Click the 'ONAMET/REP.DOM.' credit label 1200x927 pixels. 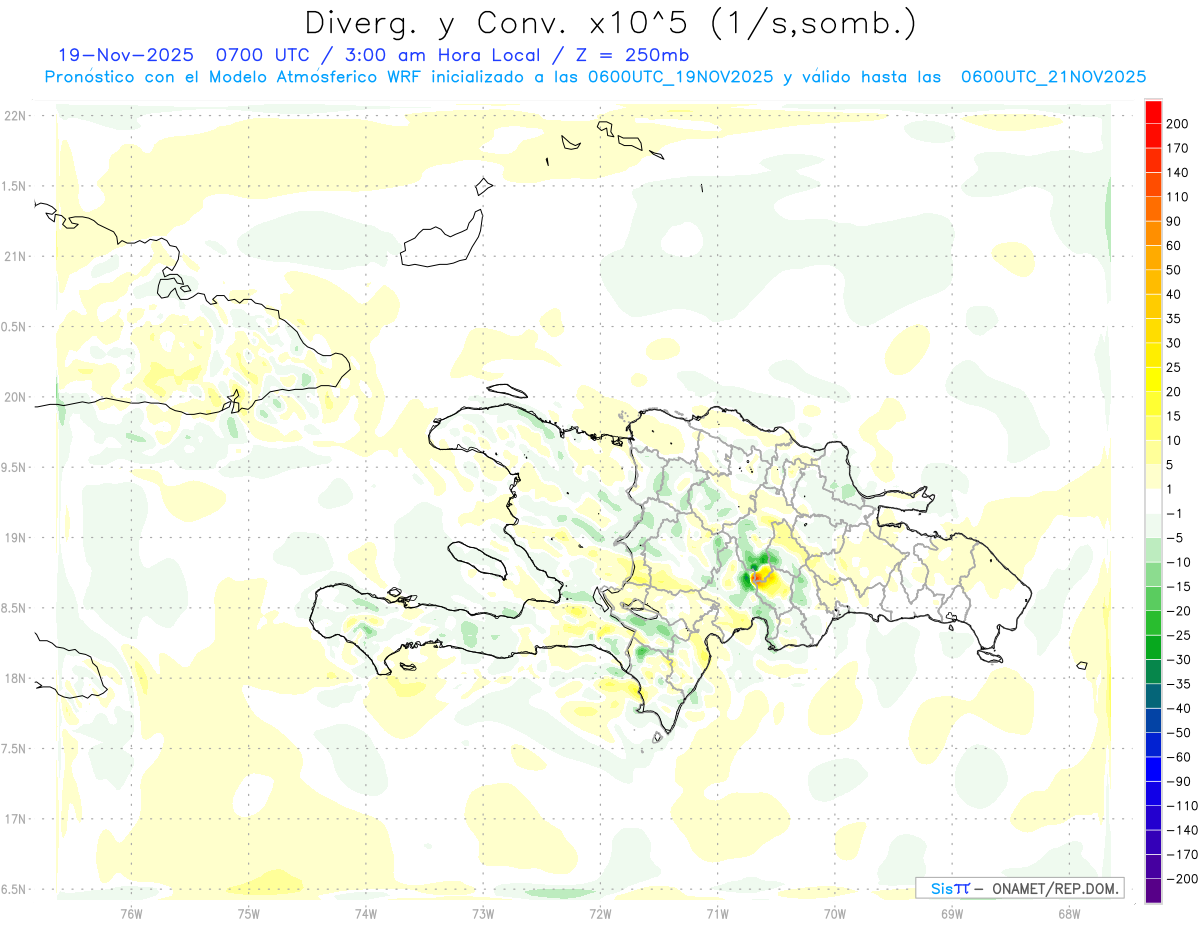tap(1053, 888)
